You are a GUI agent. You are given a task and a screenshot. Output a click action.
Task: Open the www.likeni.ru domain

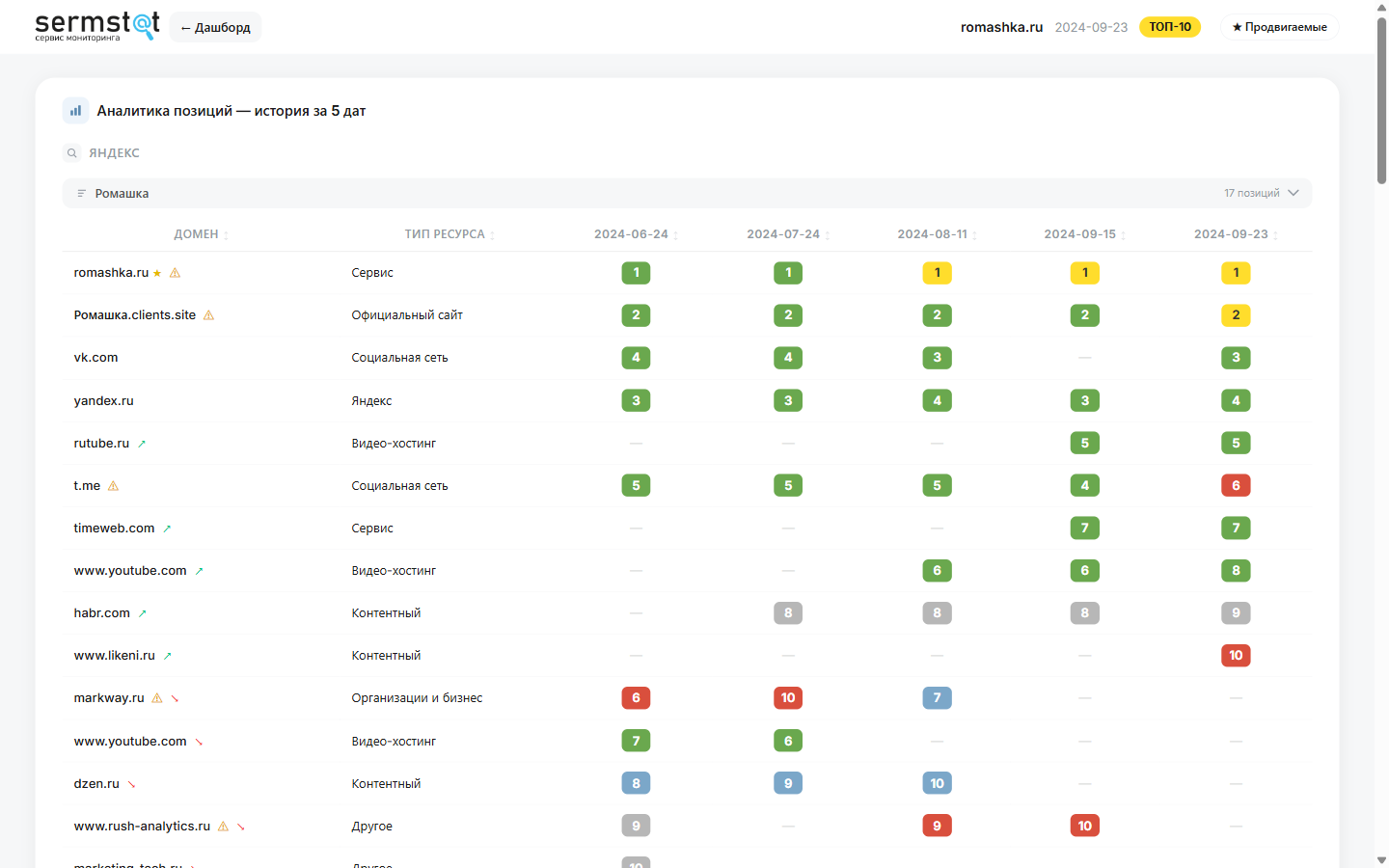(115, 656)
